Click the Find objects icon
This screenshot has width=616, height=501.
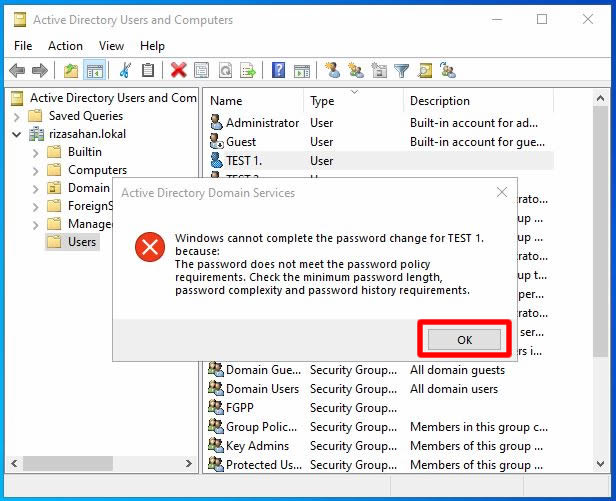[x=425, y=71]
